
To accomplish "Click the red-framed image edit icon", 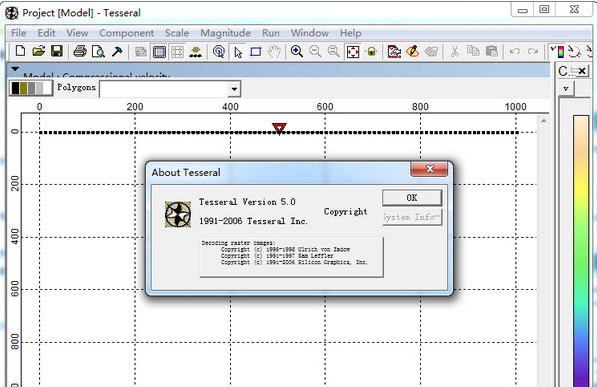I will [394, 52].
